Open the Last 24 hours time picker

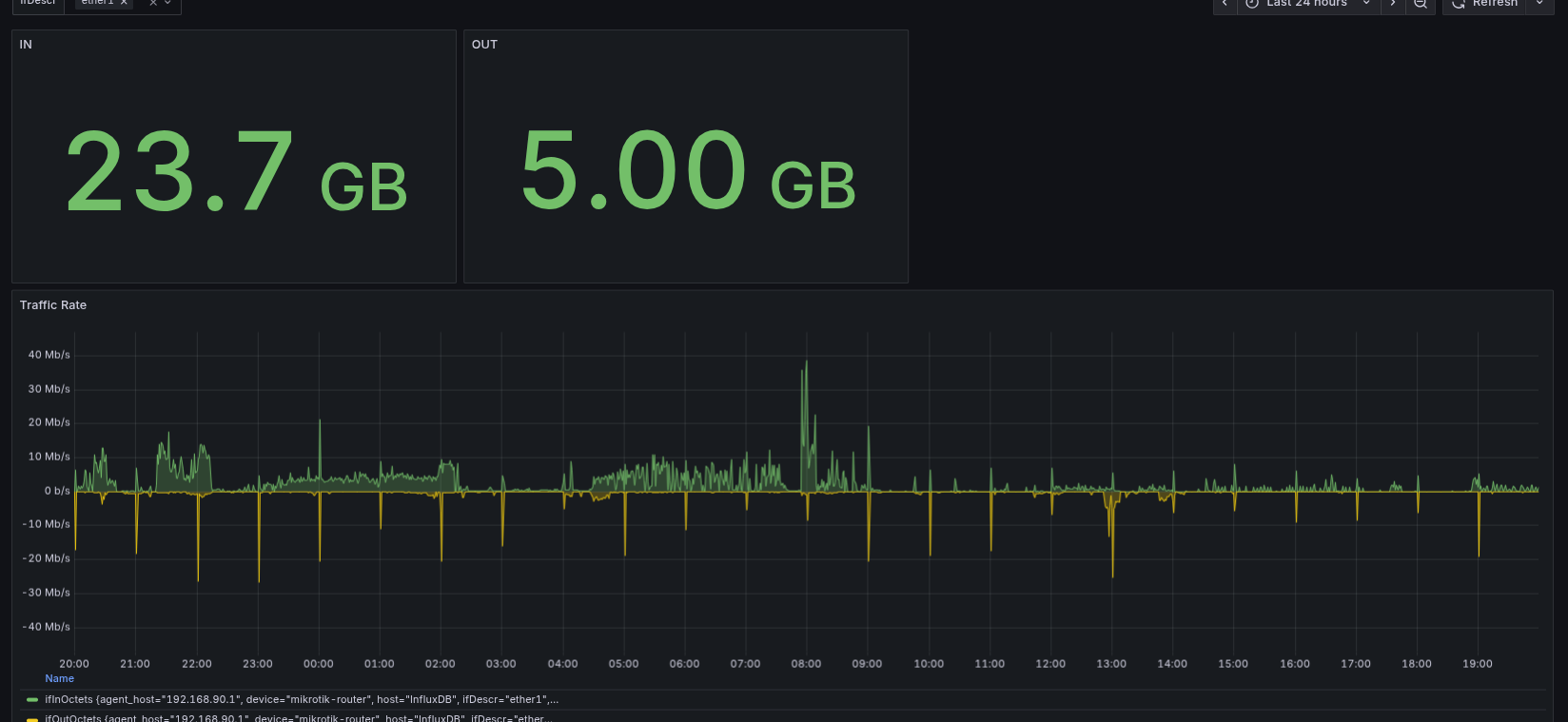1306,4
